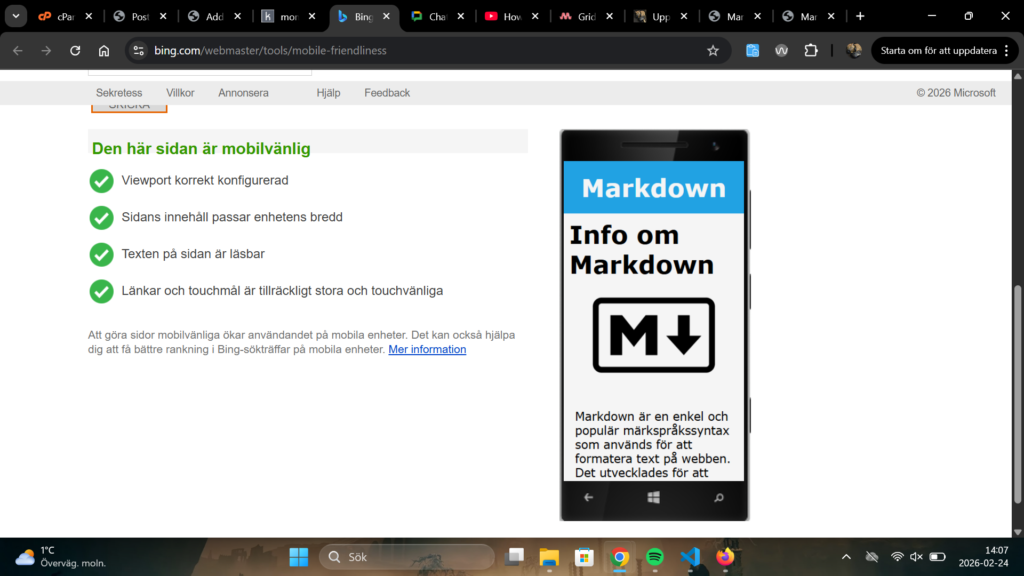1024x576 pixels.
Task: Open the Chrome three-dot menu
Action: (x=1006, y=51)
